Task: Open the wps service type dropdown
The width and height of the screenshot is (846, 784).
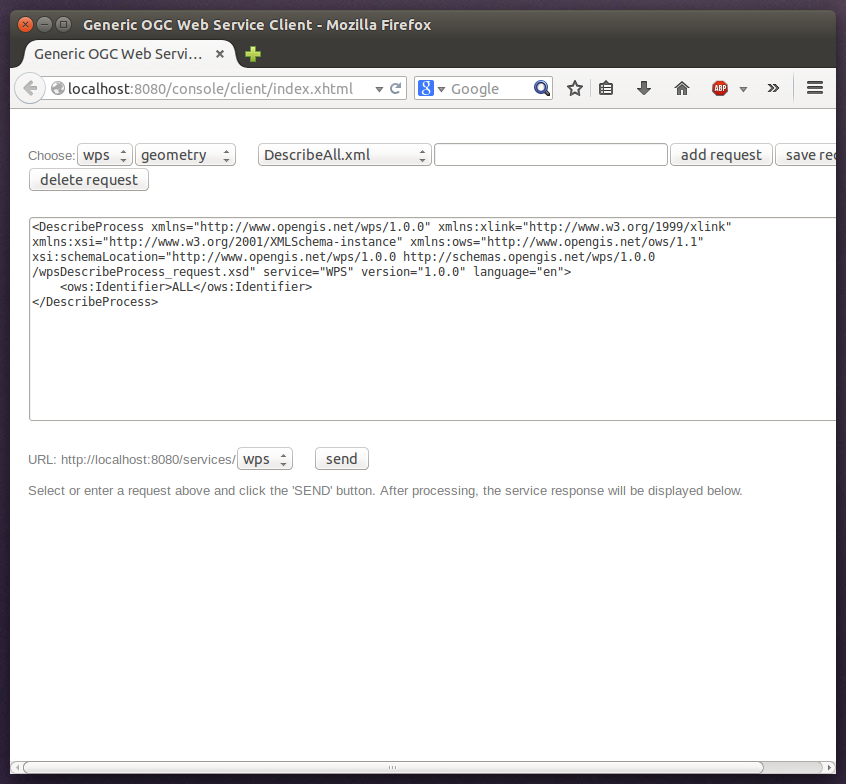Action: point(105,154)
